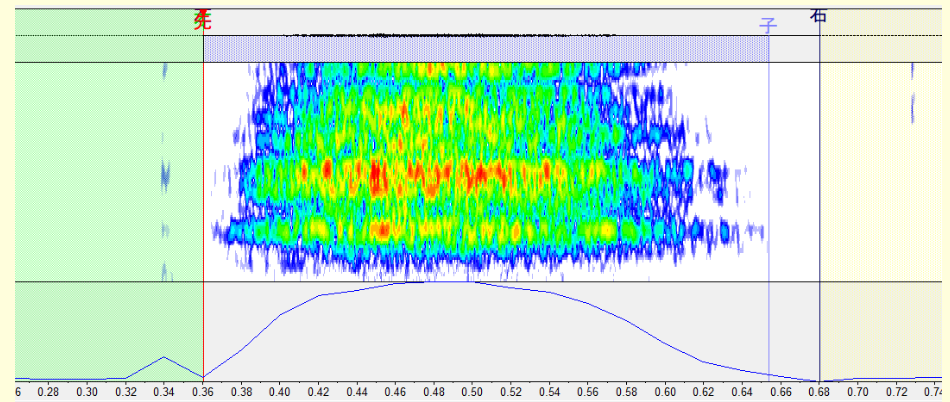This screenshot has width=950, height=402.
Task: Select the lavender 子 consonant marker label
Action: (x=768, y=25)
